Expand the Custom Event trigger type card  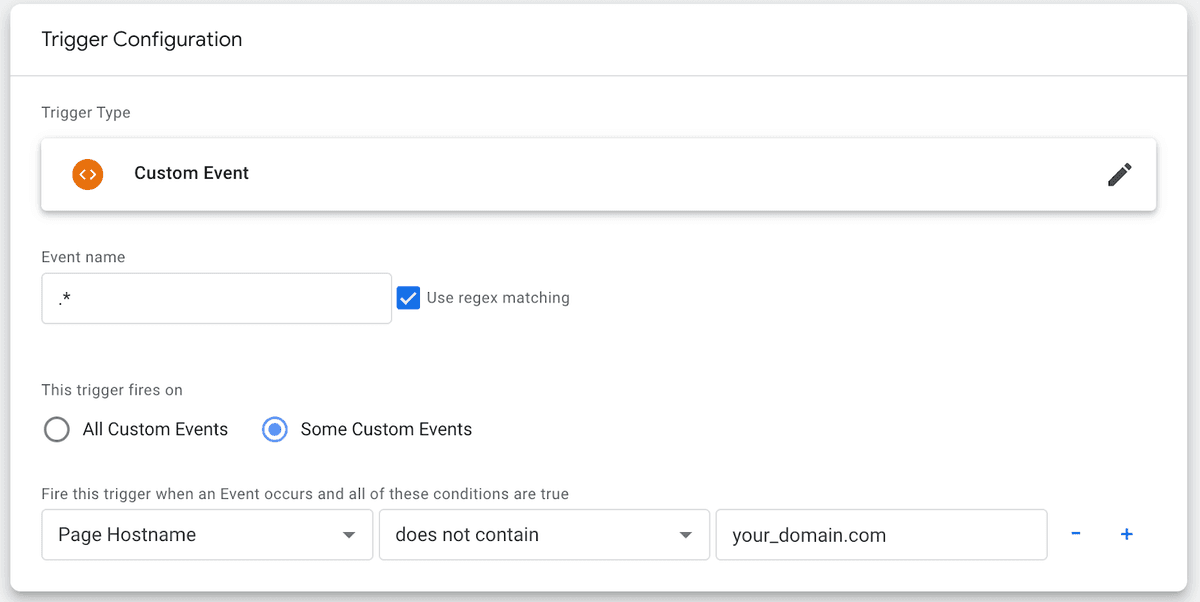pyautogui.click(x=598, y=174)
